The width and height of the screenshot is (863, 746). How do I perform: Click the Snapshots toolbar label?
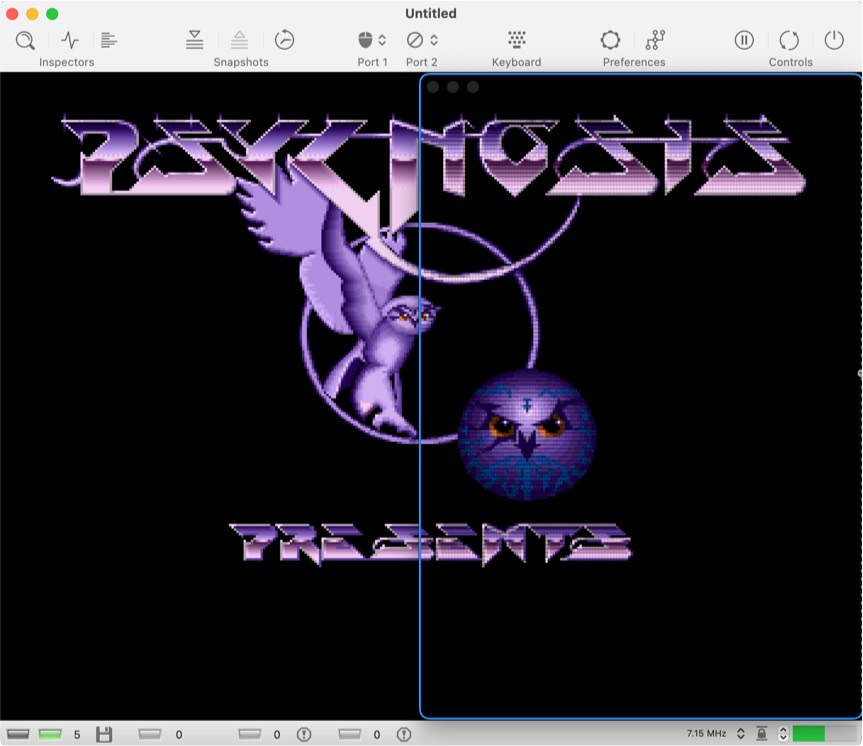click(241, 62)
